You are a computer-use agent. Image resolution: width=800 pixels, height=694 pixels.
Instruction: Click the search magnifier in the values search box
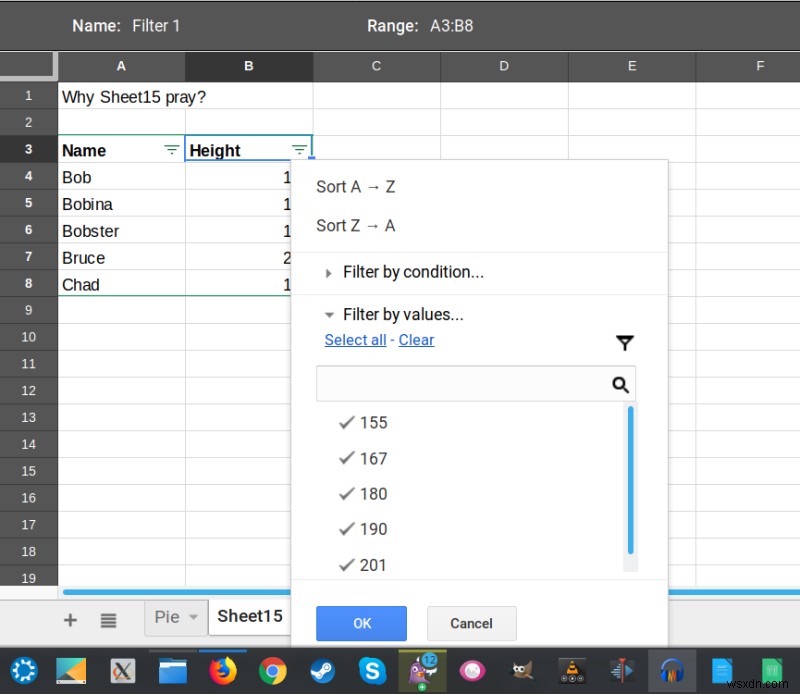tap(621, 383)
